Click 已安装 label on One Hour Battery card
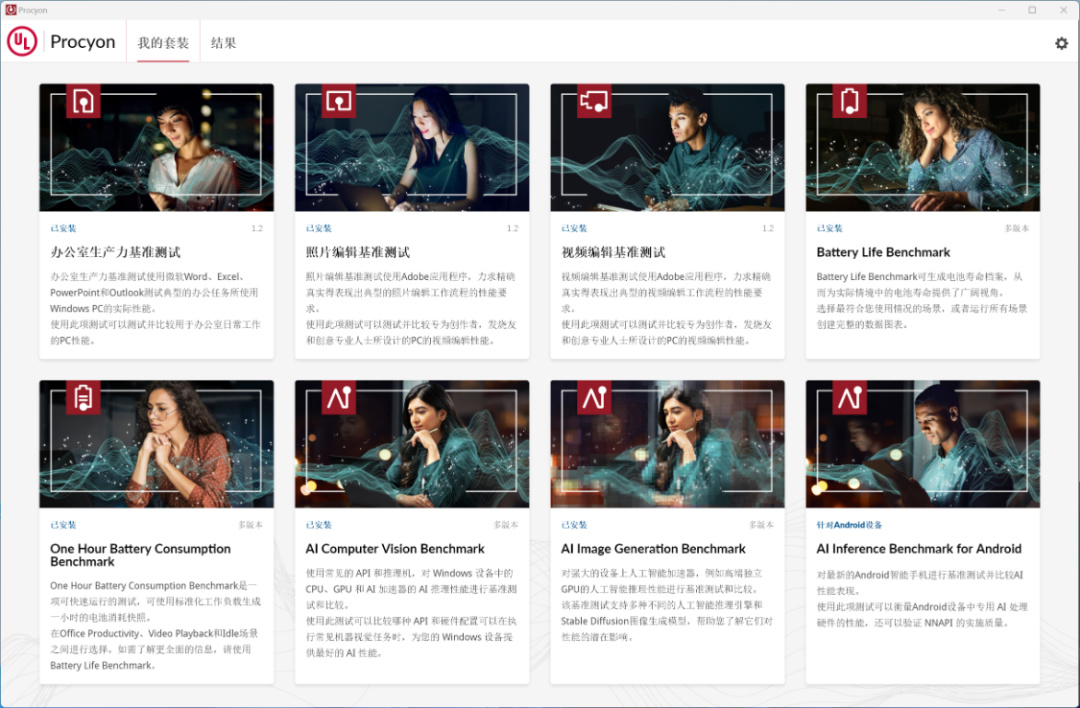 click(x=63, y=525)
